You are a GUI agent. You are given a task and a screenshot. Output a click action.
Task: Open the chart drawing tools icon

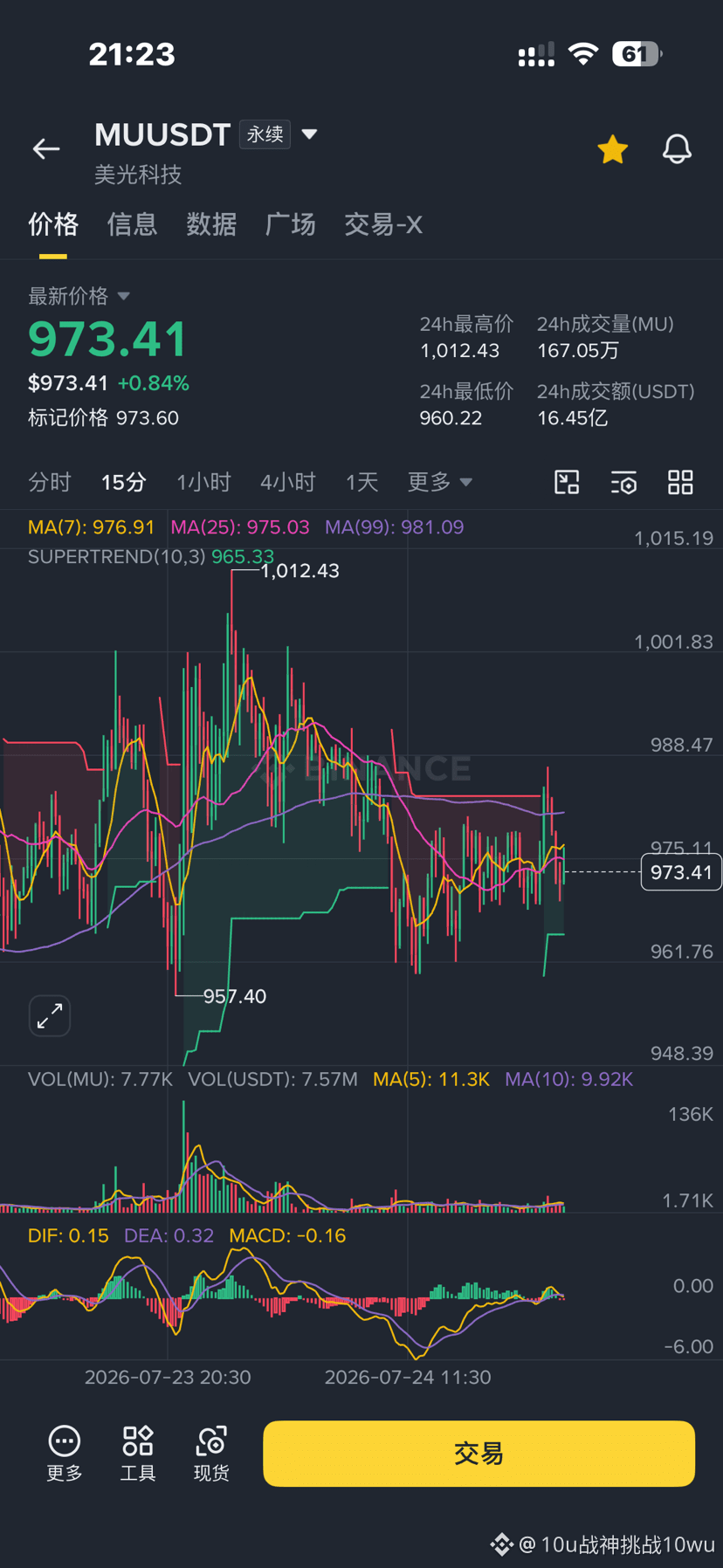coord(567,482)
